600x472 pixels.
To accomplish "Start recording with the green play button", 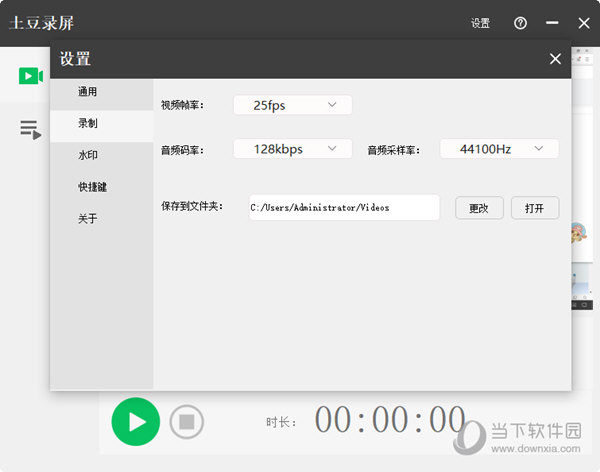I will click(x=136, y=421).
